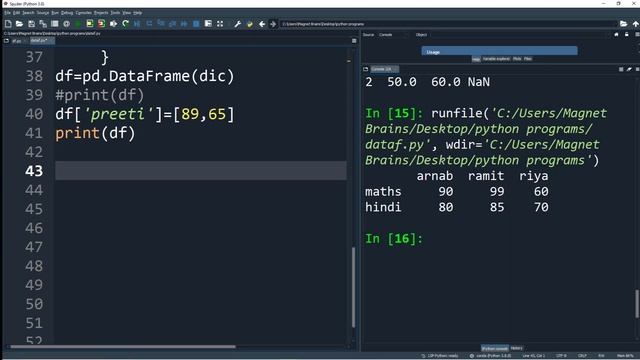This screenshot has height=360, width=640.
Task: Open the Tools menu
Action: click(x=116, y=13)
